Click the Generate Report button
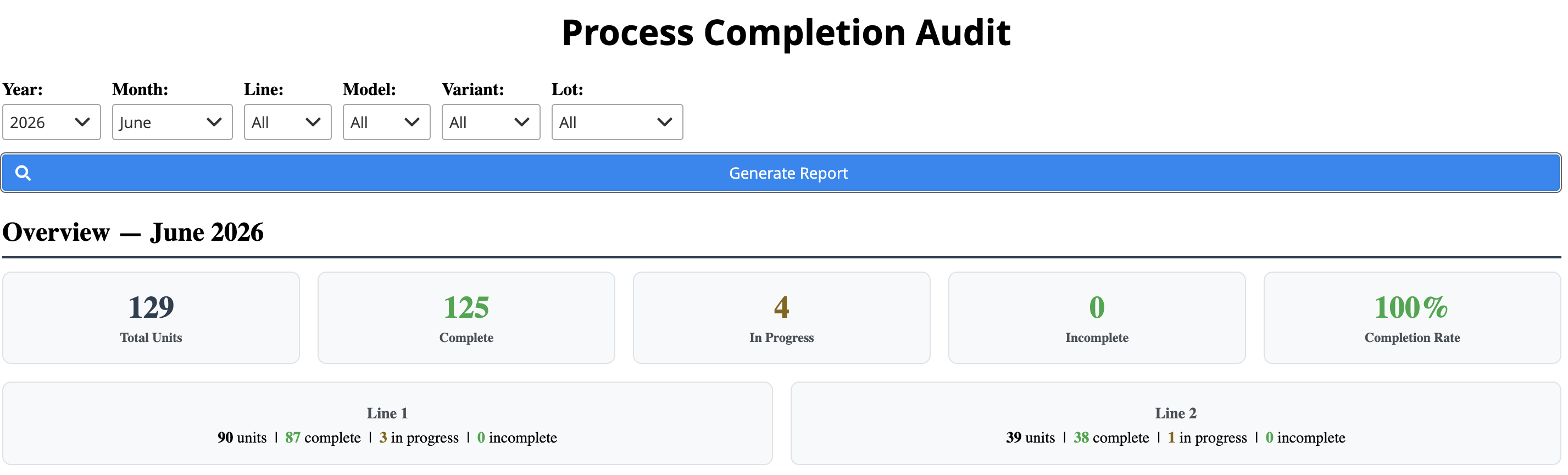 coord(781,174)
